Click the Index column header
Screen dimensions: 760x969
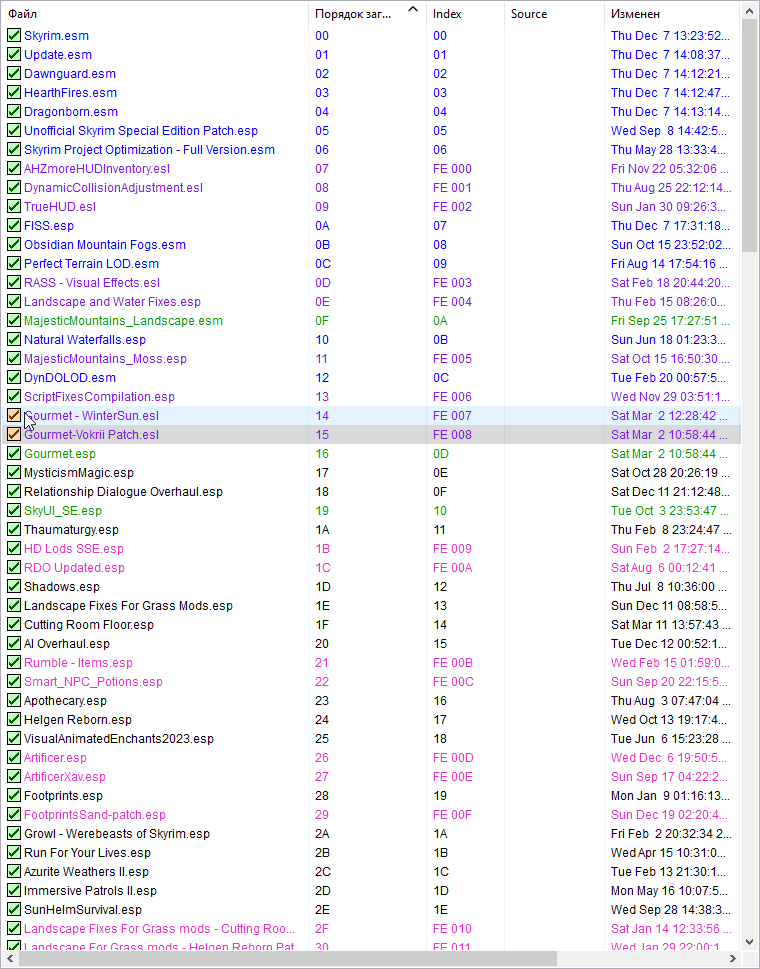point(465,14)
